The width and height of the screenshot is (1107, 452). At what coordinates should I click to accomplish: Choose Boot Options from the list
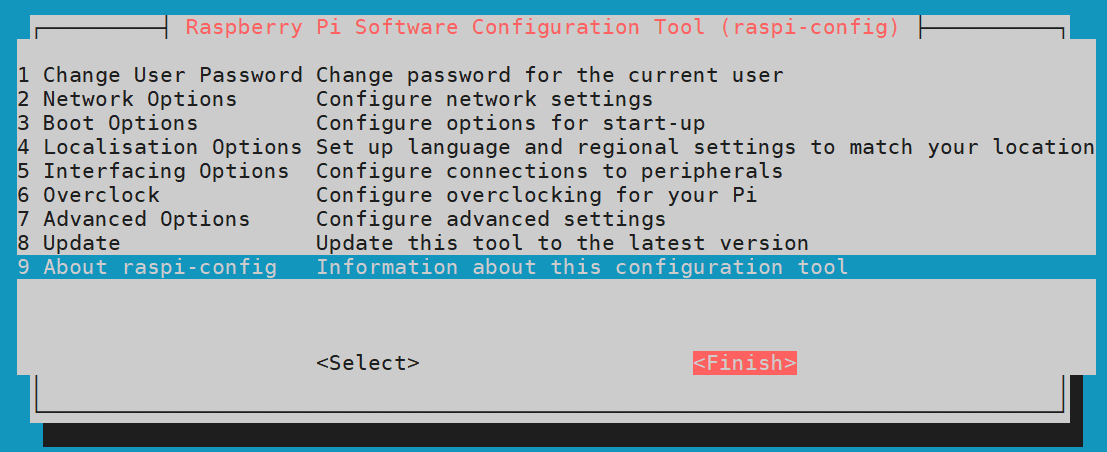108,123
